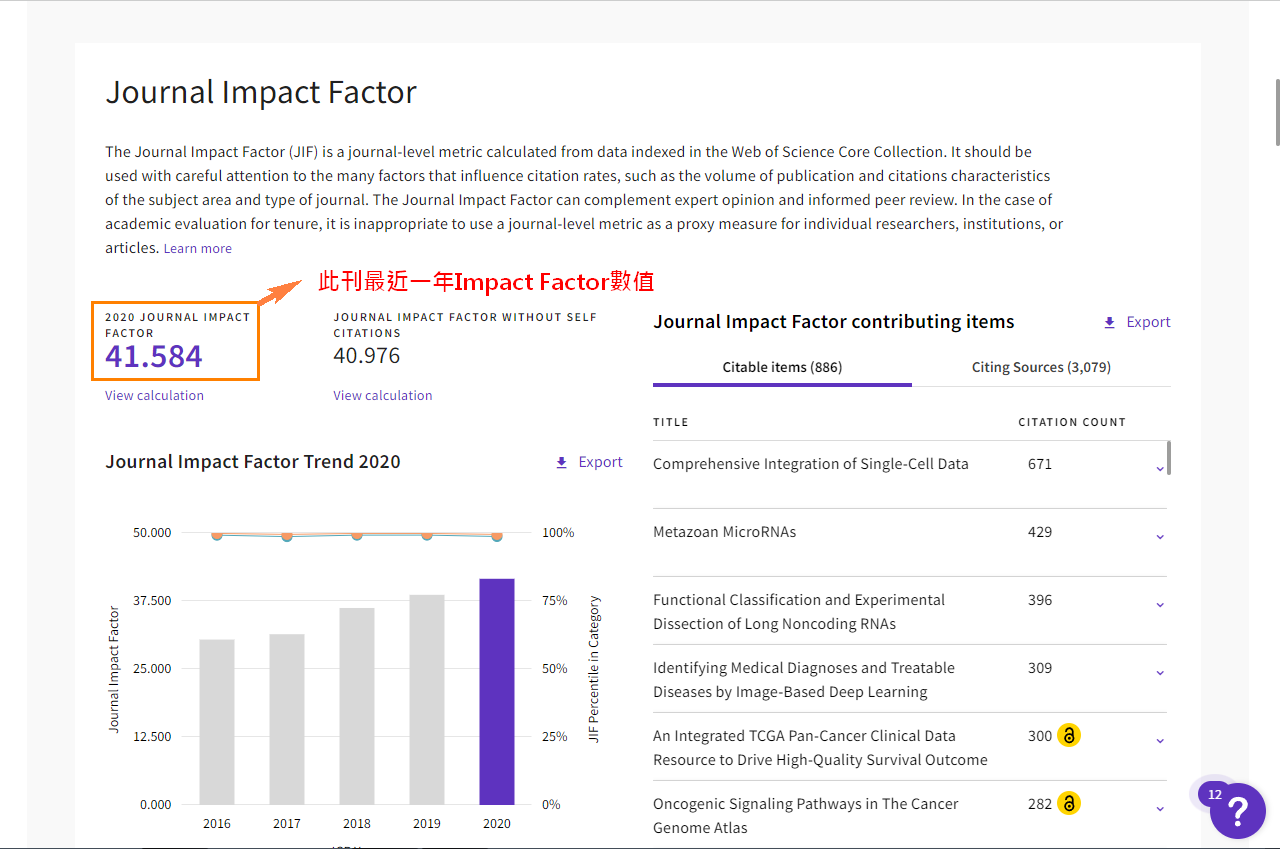
Task: Click the 41.584 impact factor value
Action: coord(154,356)
